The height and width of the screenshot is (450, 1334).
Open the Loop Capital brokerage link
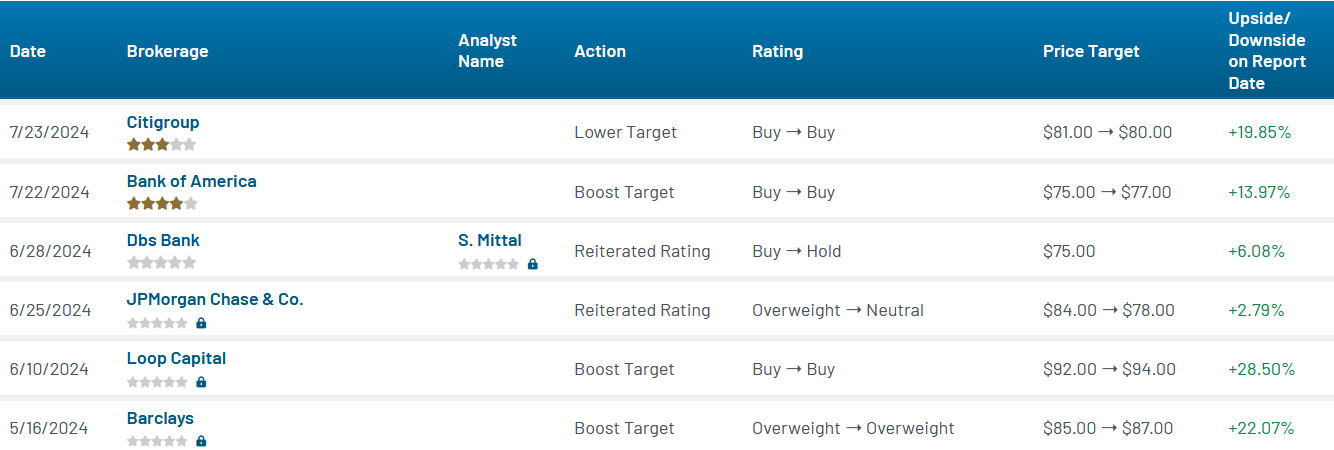[x=177, y=358]
